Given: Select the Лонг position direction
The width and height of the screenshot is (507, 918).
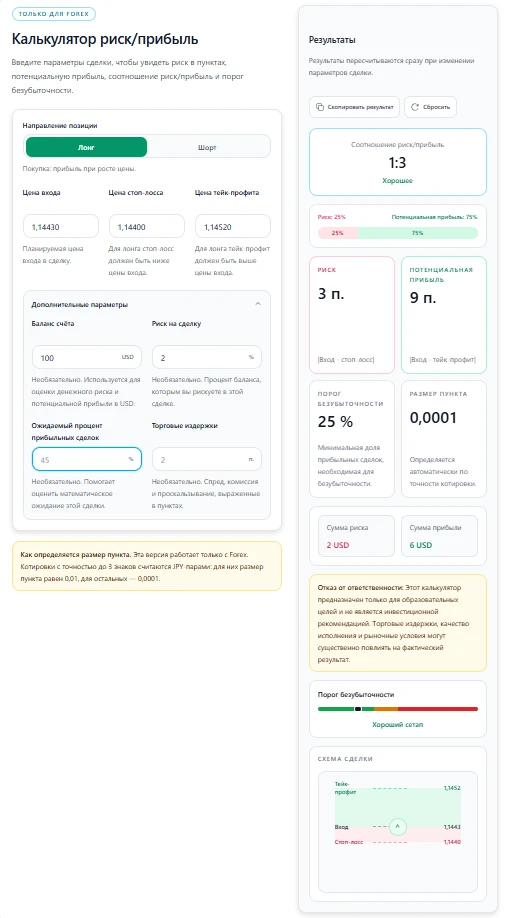Looking at the screenshot, I should tap(86, 147).
